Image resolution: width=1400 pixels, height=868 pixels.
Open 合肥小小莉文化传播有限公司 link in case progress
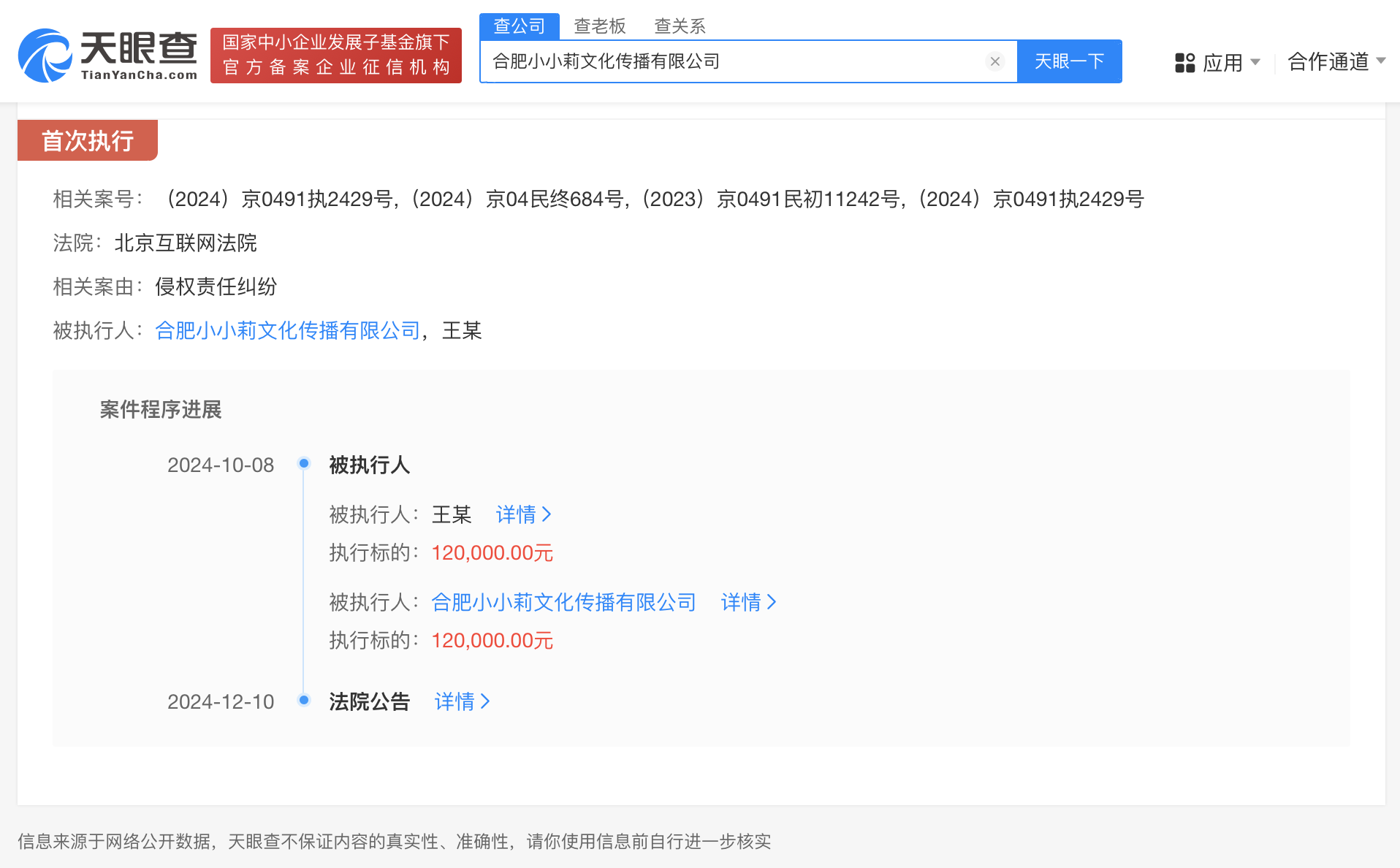tap(564, 603)
